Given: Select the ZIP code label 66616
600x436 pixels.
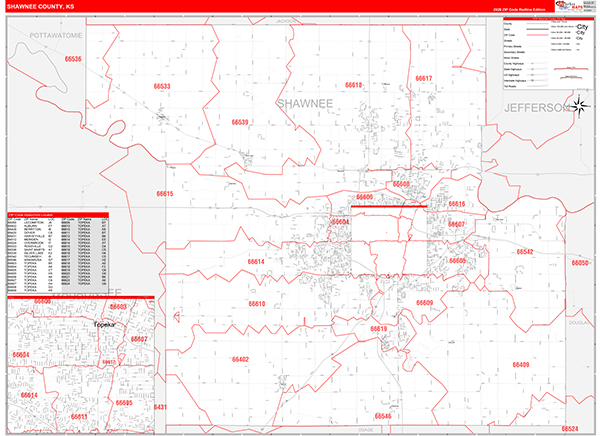Looking at the screenshot, I should (457, 204).
